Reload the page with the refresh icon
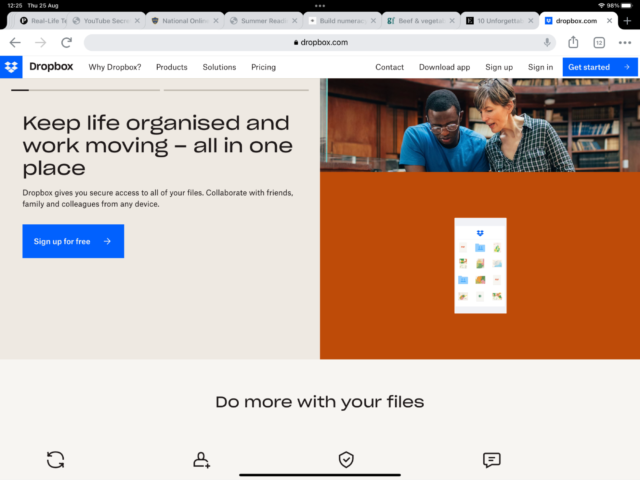Screen dimensions: 640x480 [67, 42]
